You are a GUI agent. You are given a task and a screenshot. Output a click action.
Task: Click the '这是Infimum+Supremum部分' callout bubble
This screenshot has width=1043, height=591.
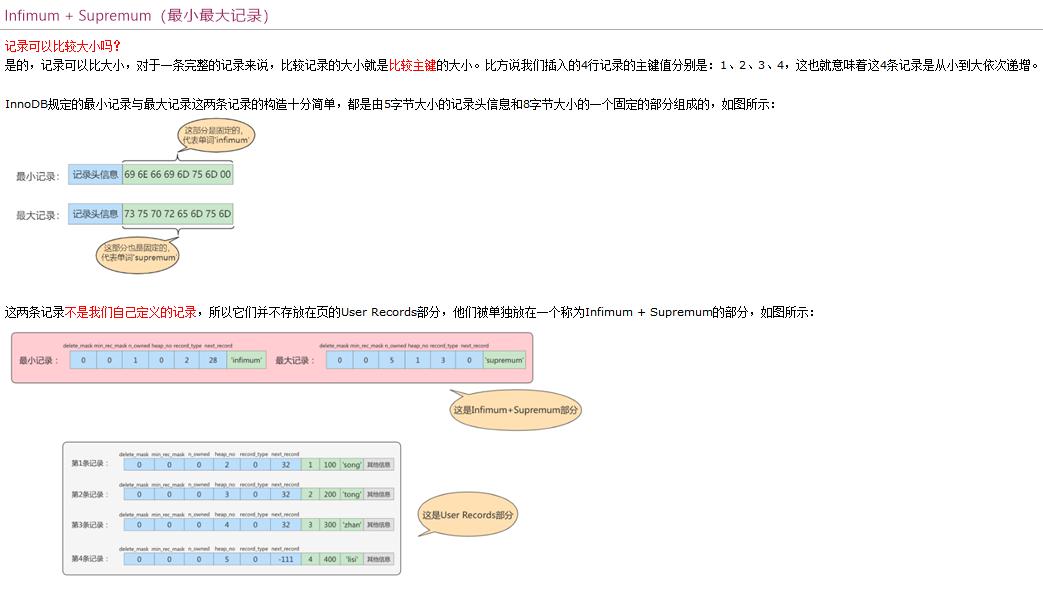pos(514,410)
